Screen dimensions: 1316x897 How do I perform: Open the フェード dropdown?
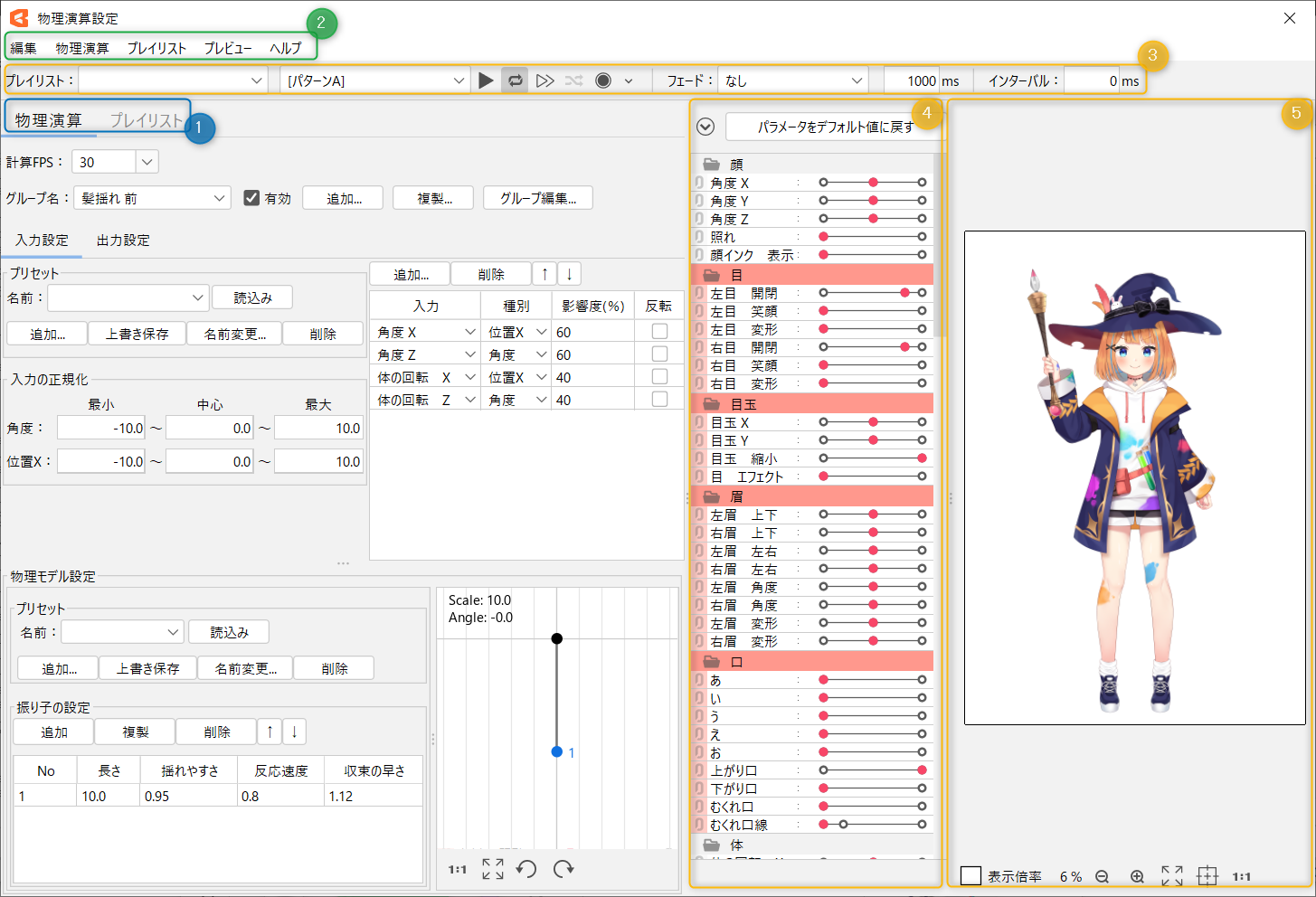pos(856,80)
